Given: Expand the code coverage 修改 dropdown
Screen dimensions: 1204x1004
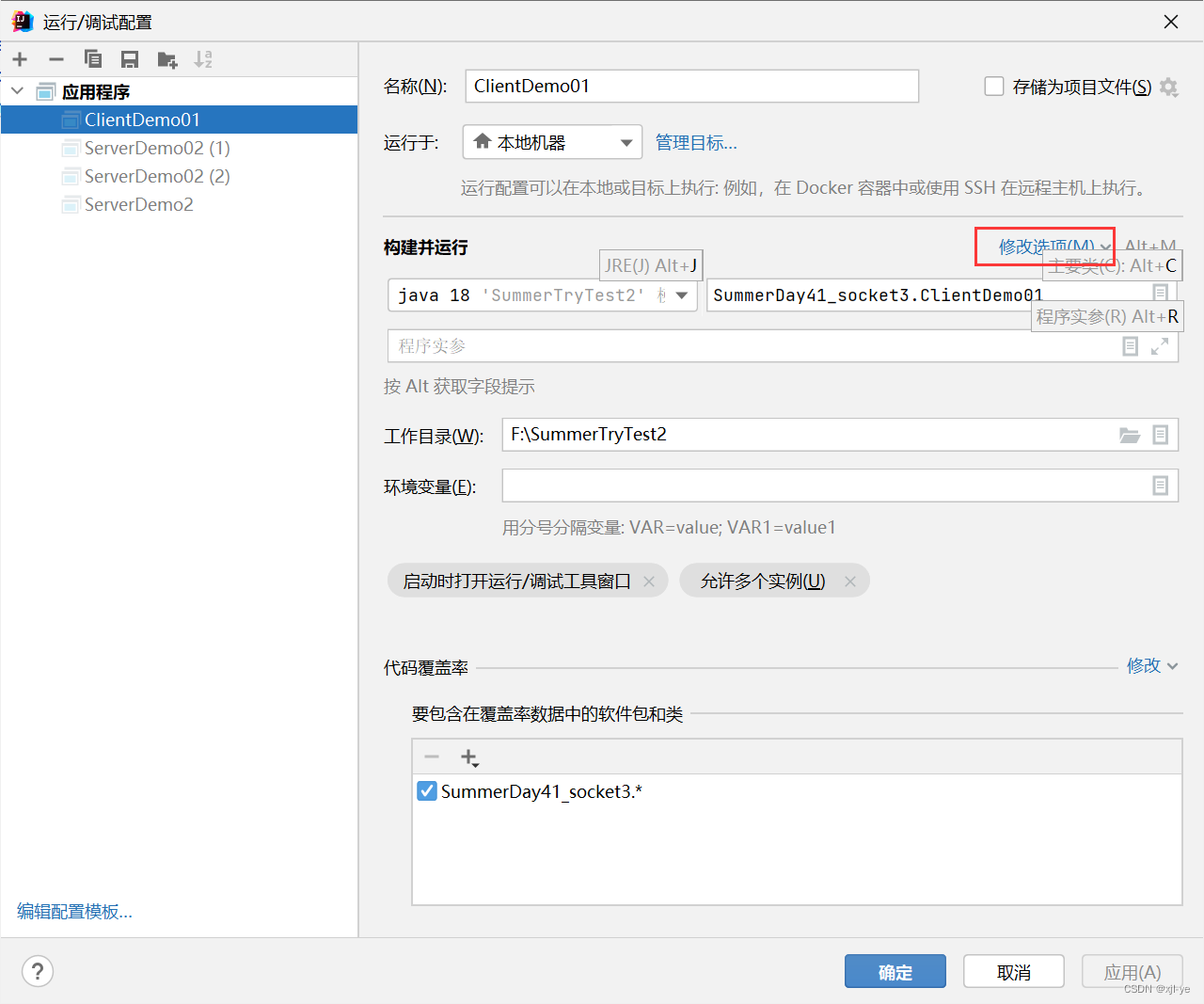Looking at the screenshot, I should [x=1152, y=666].
